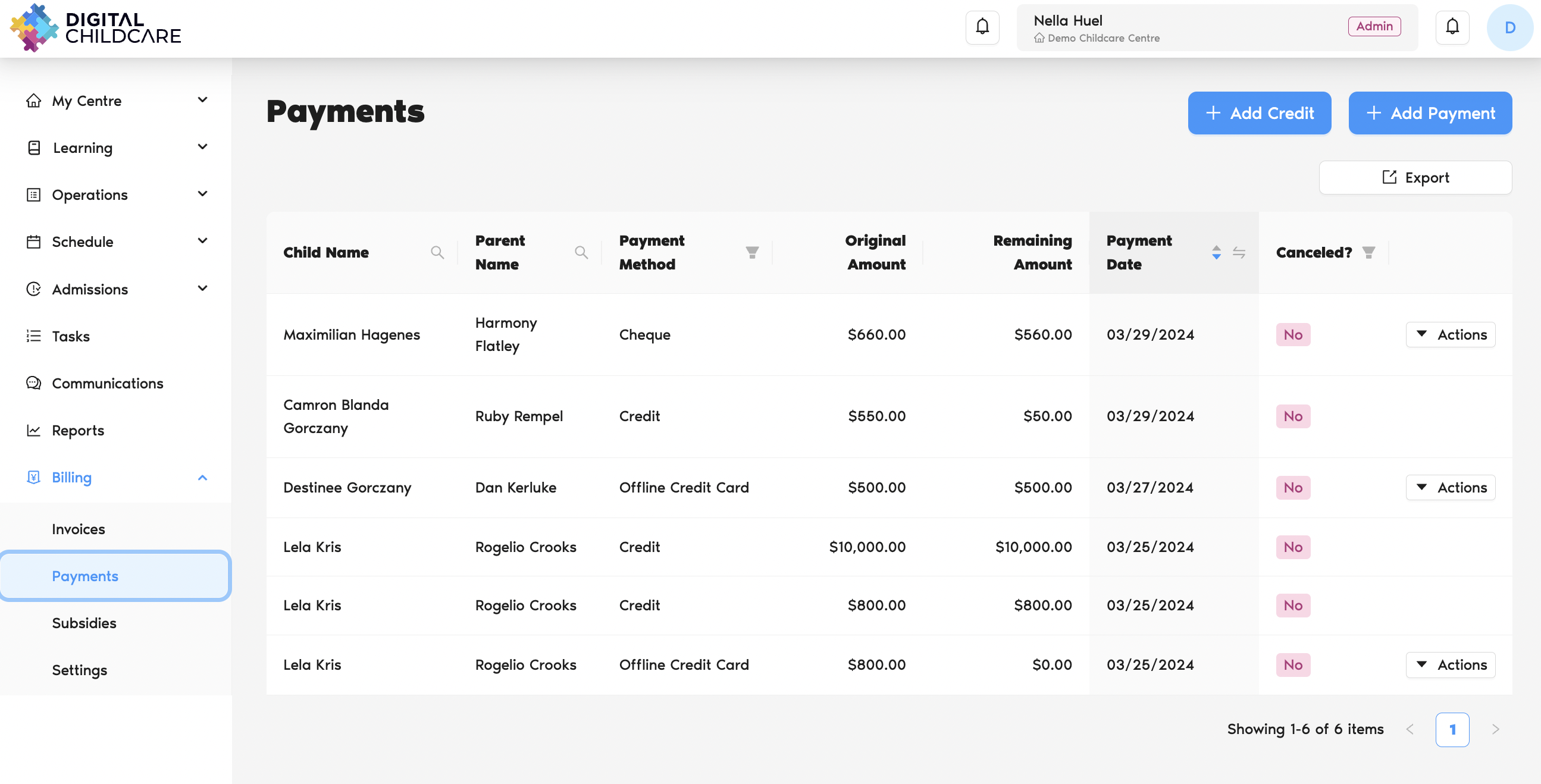Click the swap icon beside Payment Date

click(1239, 252)
